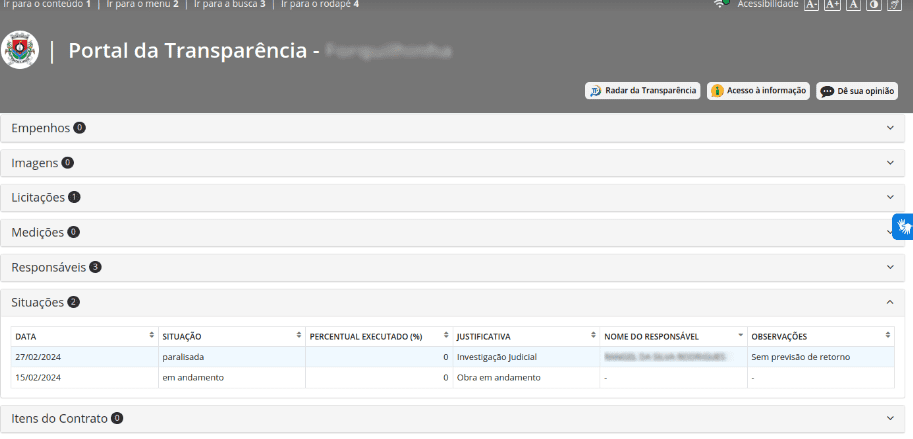Viewport: 913px width, 439px height.
Task: Click the 'paralisada' status cell
Action: (232, 357)
